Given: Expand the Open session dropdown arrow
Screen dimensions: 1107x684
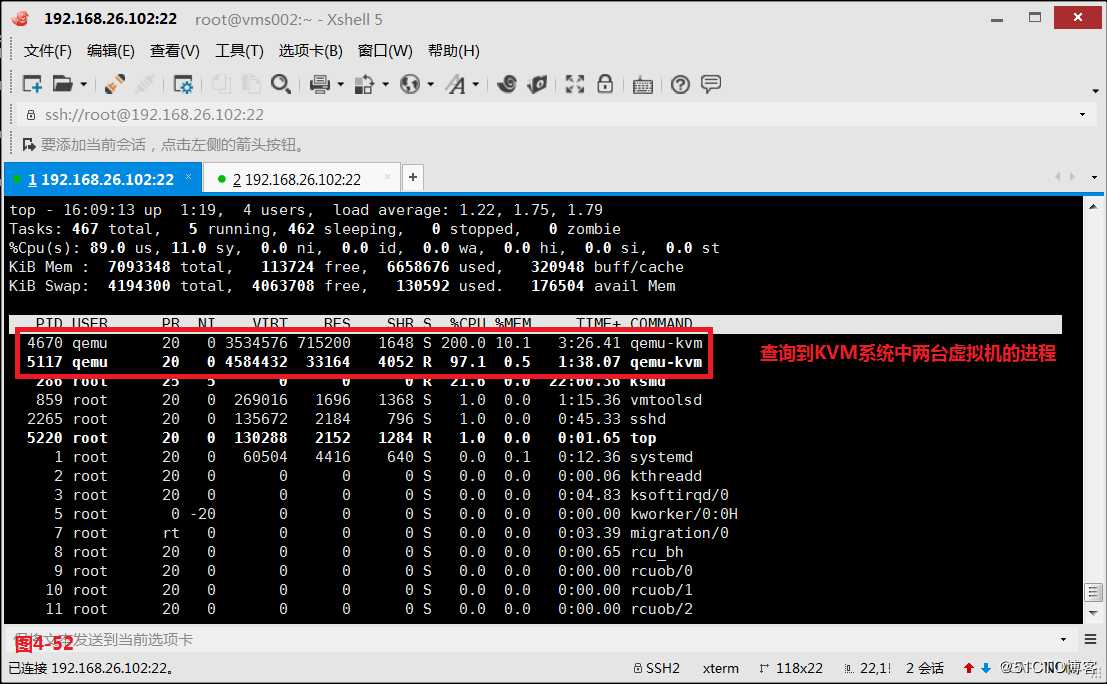Looking at the screenshot, I should pos(83,85).
